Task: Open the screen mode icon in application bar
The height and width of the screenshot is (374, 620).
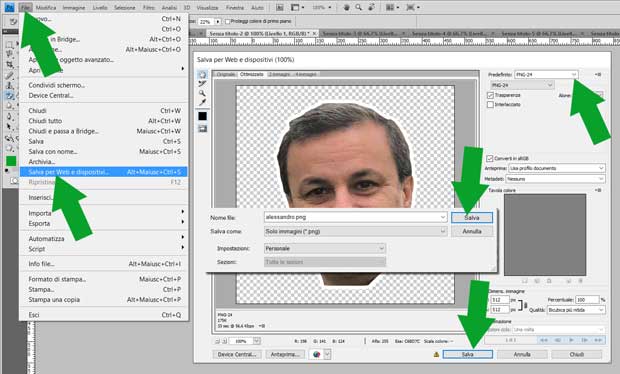Action: (x=412, y=7)
